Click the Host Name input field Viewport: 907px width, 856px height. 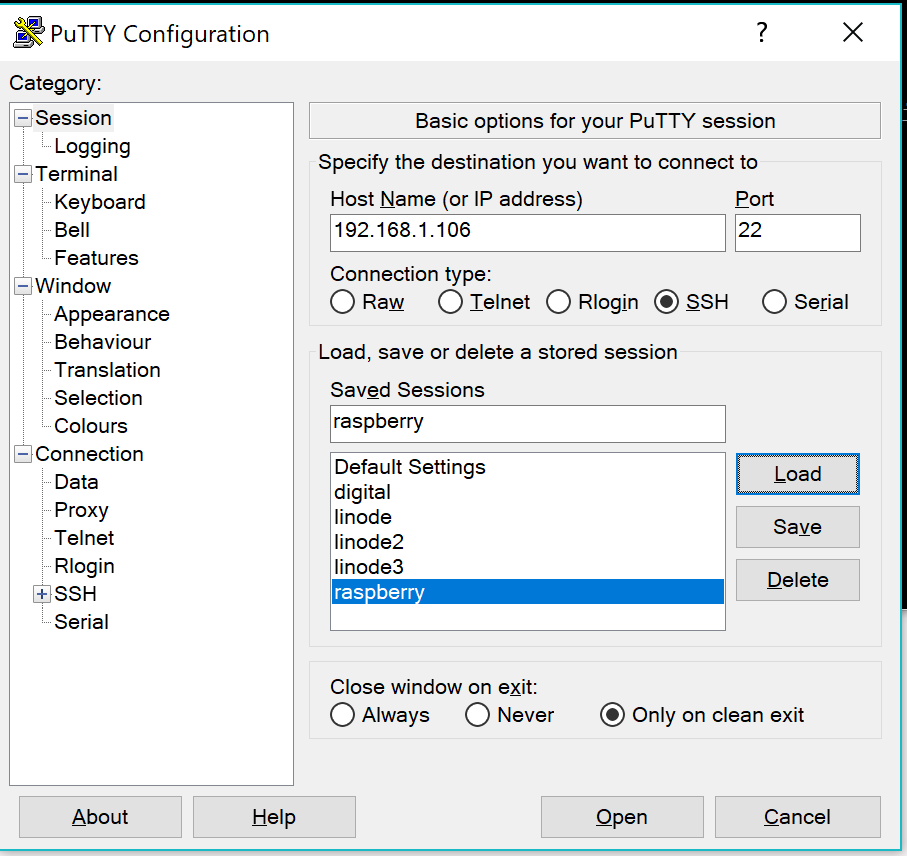[x=528, y=233]
